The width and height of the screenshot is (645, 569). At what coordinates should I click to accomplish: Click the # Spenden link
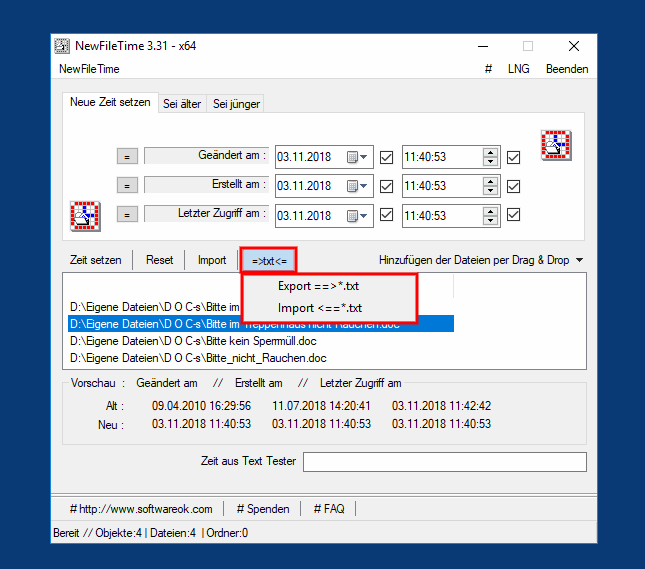[263, 509]
